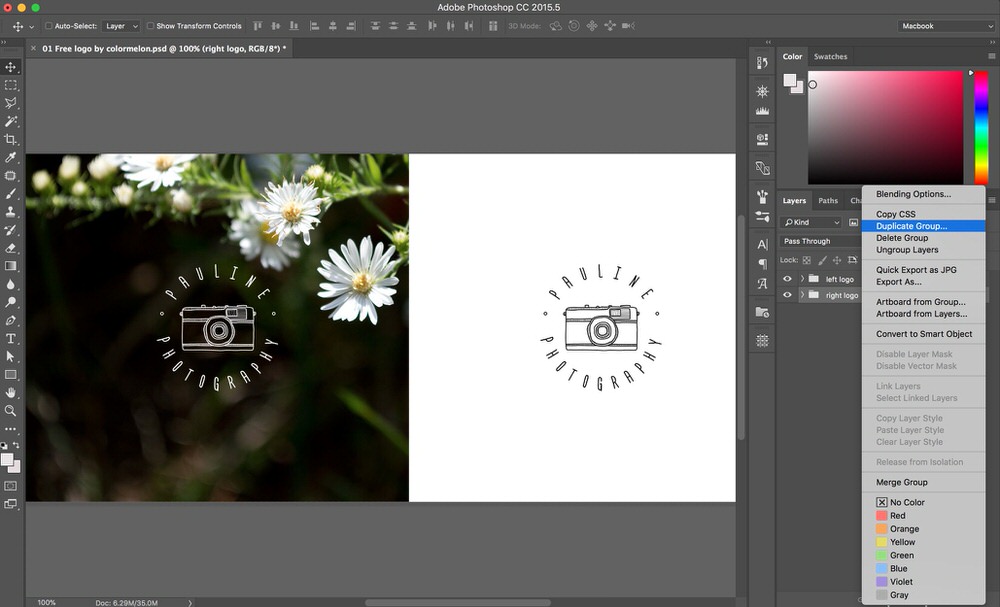Open the Character panel icon
Image resolution: width=1000 pixels, height=607 pixels.
pos(762,244)
